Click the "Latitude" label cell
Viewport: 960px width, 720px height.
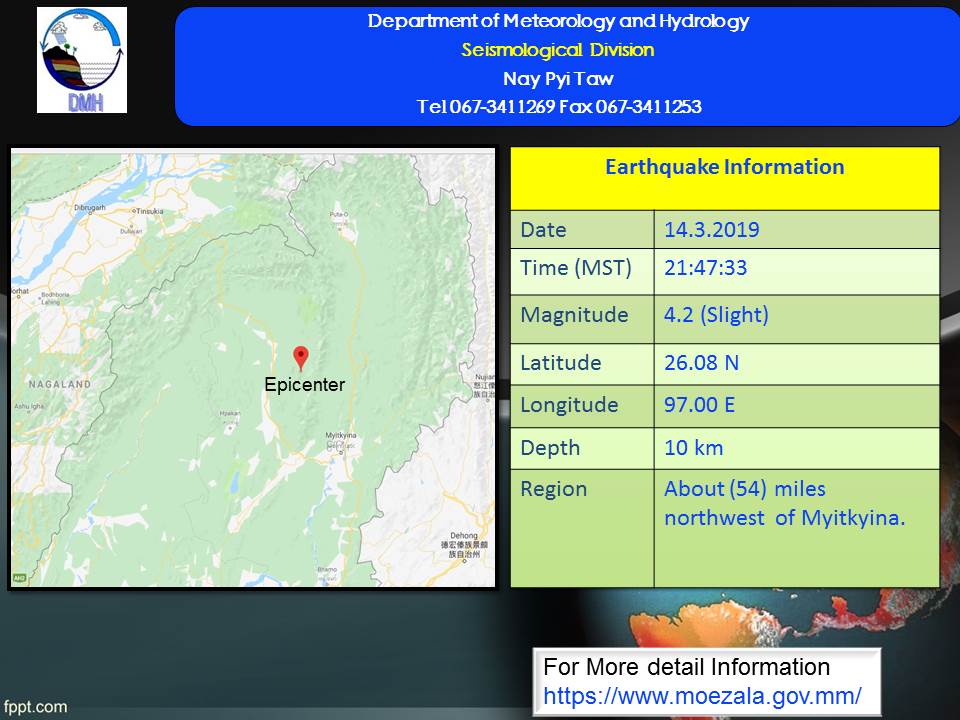pyautogui.click(x=582, y=364)
